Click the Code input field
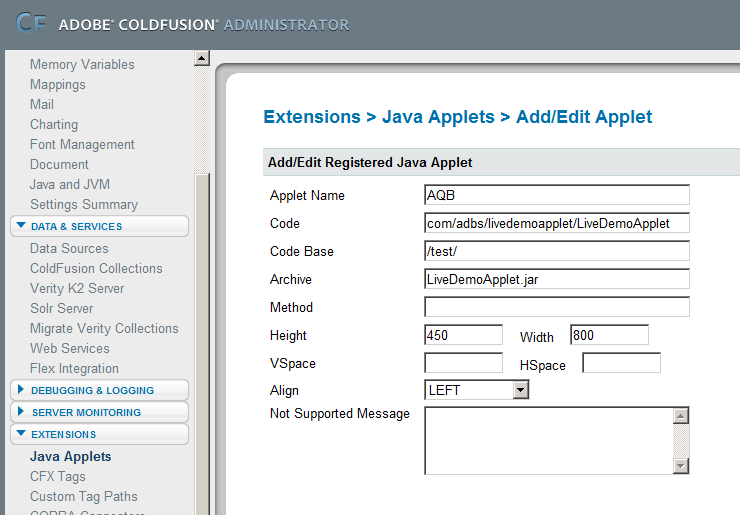The width and height of the screenshot is (740, 515). point(557,223)
